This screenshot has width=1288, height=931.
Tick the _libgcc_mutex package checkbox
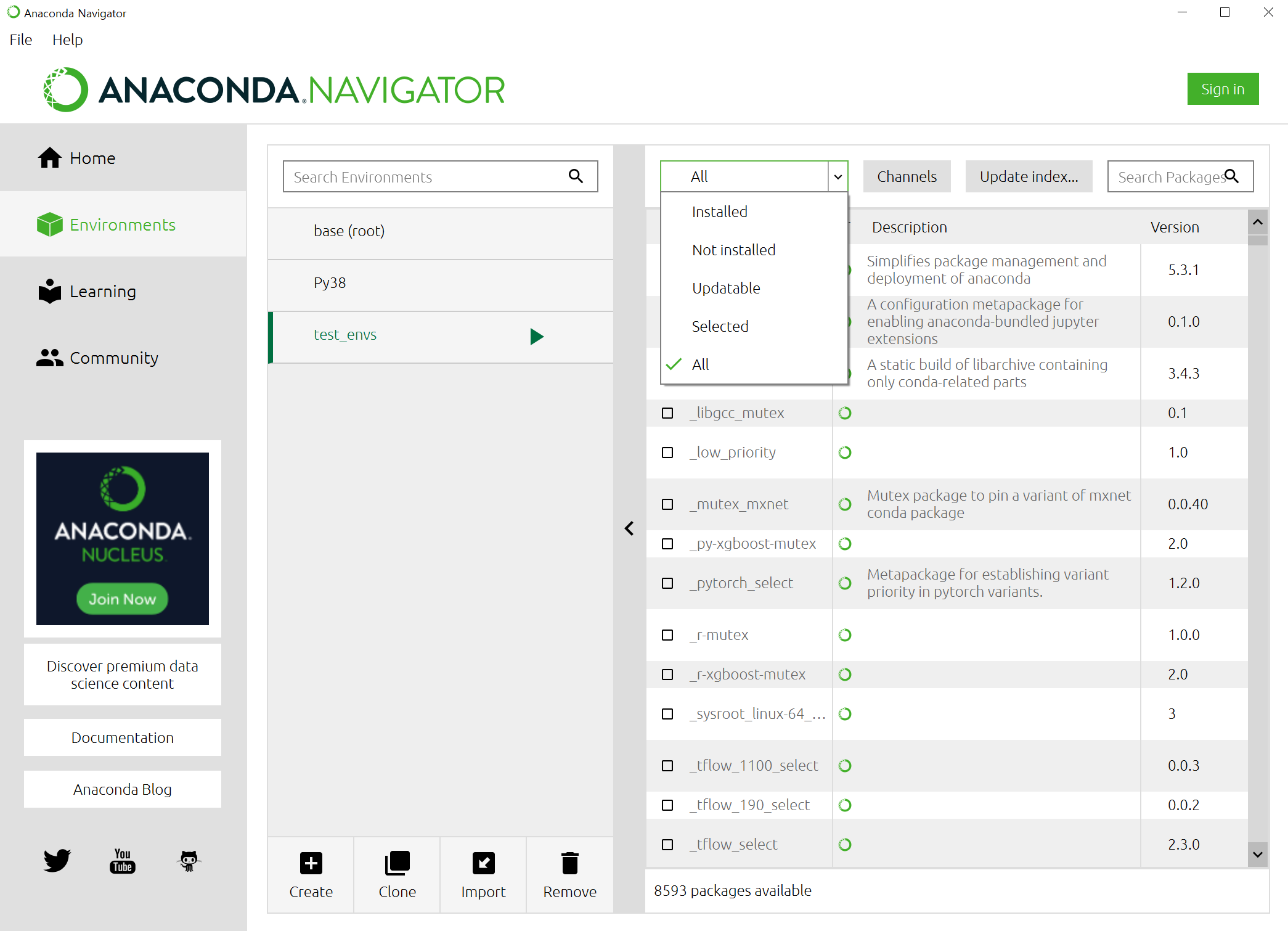(x=667, y=413)
